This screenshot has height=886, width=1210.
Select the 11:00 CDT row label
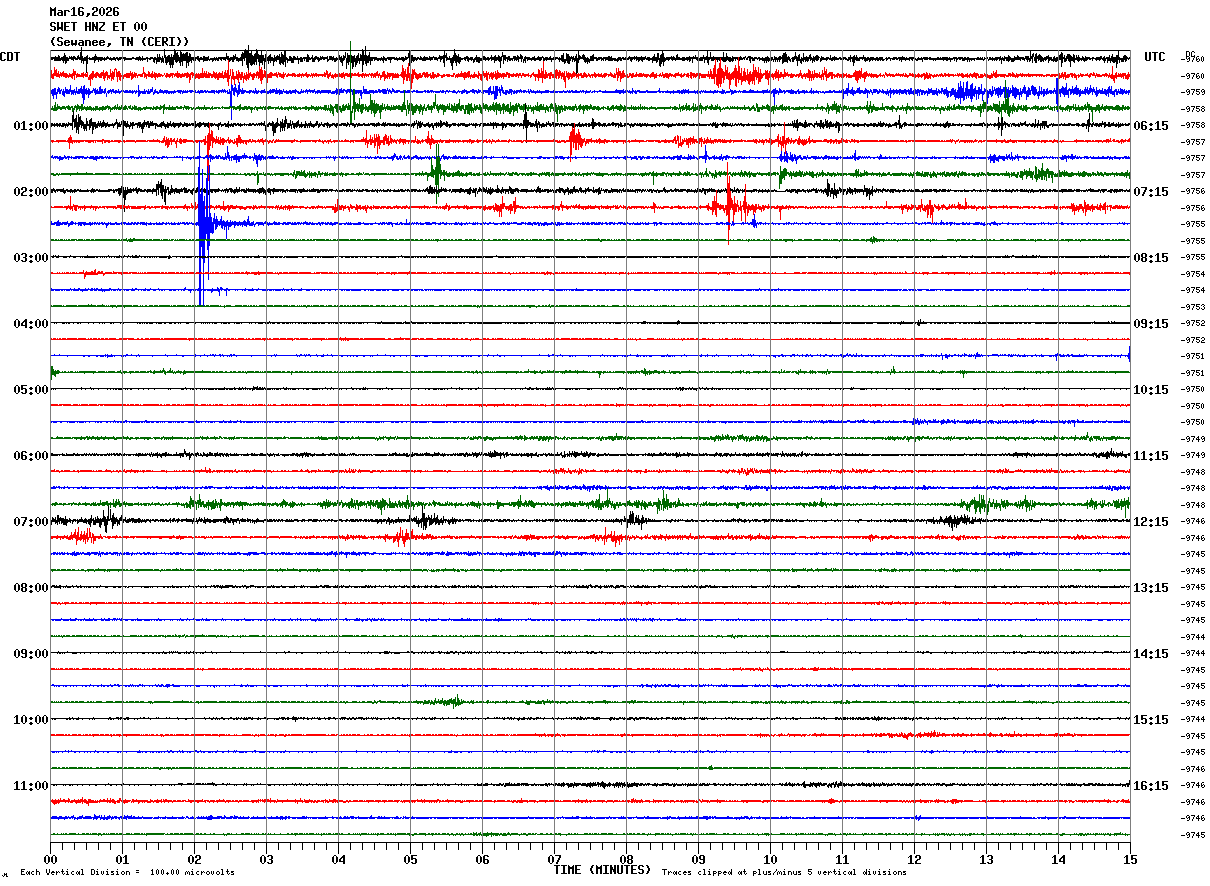(31, 786)
